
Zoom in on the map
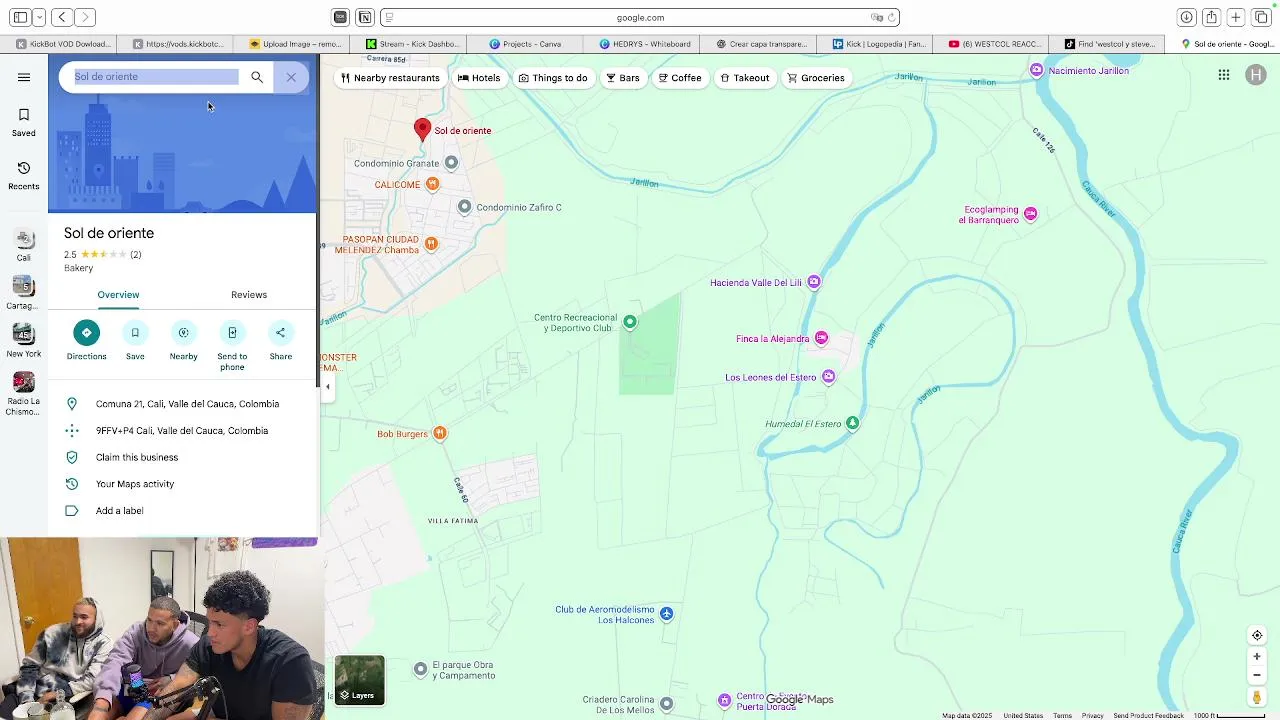point(1257,657)
